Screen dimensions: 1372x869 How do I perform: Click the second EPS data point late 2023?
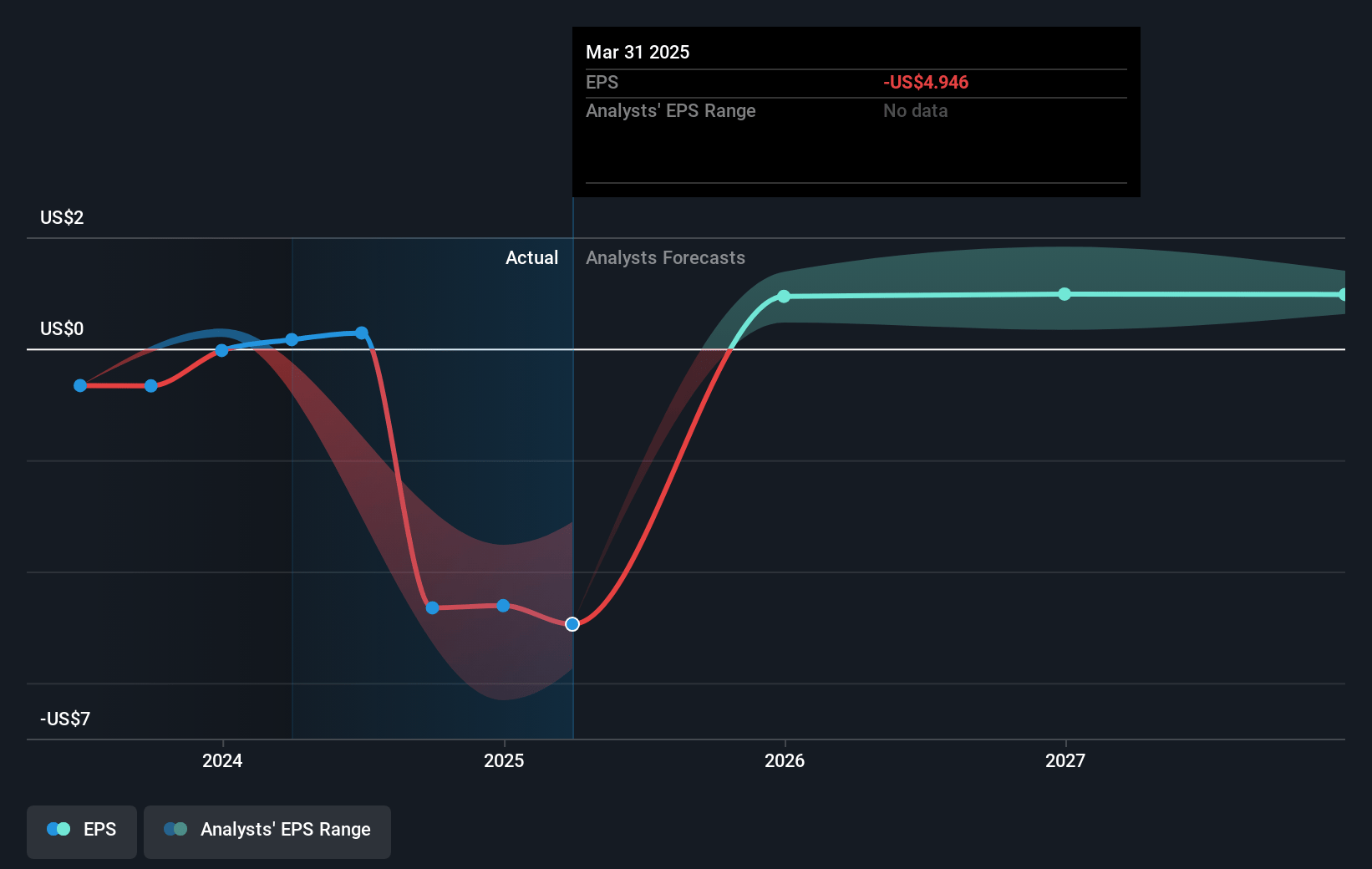151,385
